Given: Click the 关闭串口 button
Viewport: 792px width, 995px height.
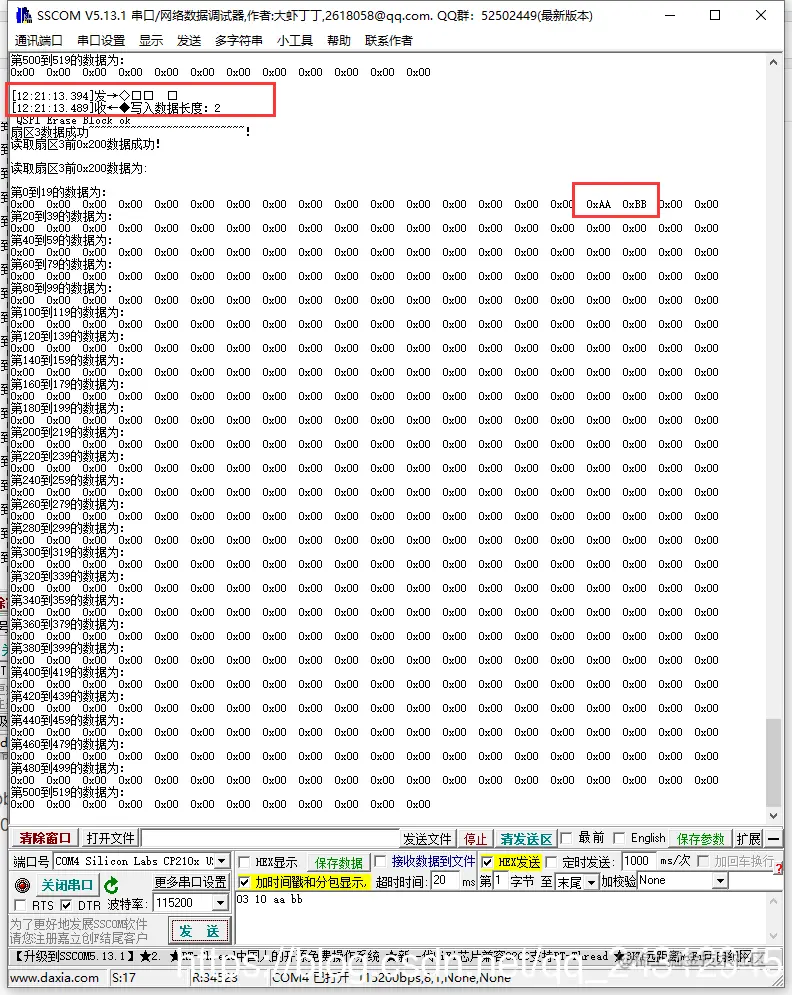Looking at the screenshot, I should (67, 885).
